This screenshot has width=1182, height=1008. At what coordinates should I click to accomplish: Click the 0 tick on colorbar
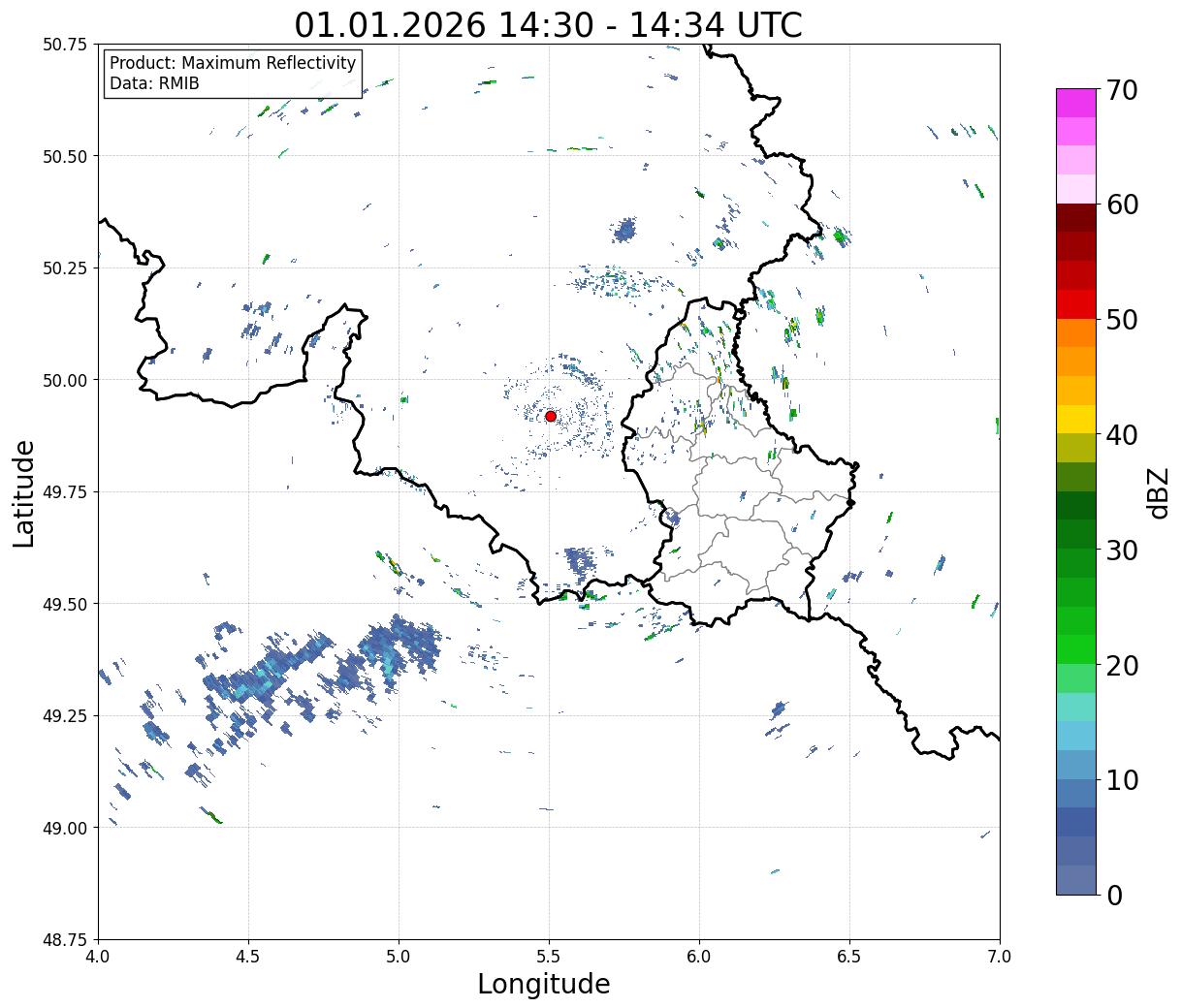tap(1114, 895)
